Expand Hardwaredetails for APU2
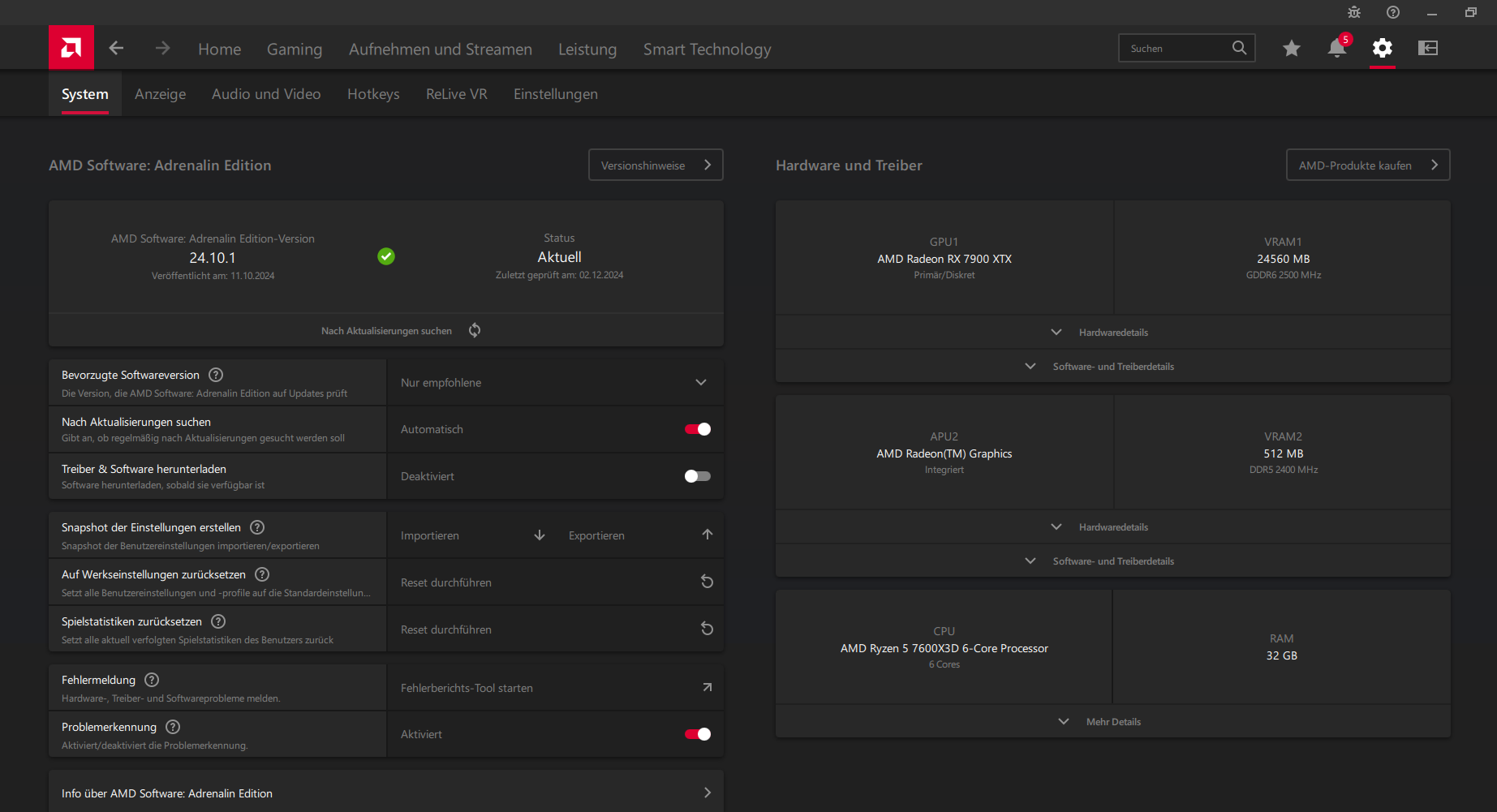Viewport: 1497px width, 812px height. click(1113, 527)
